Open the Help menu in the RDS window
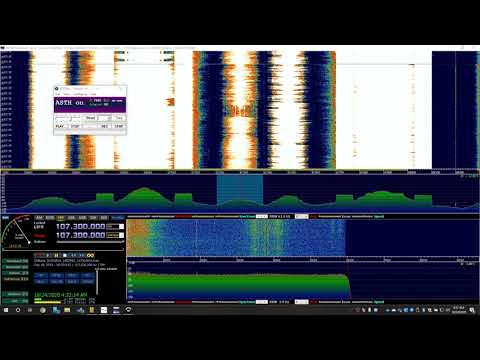Image resolution: width=480 pixels, height=360 pixels. pos(93,94)
